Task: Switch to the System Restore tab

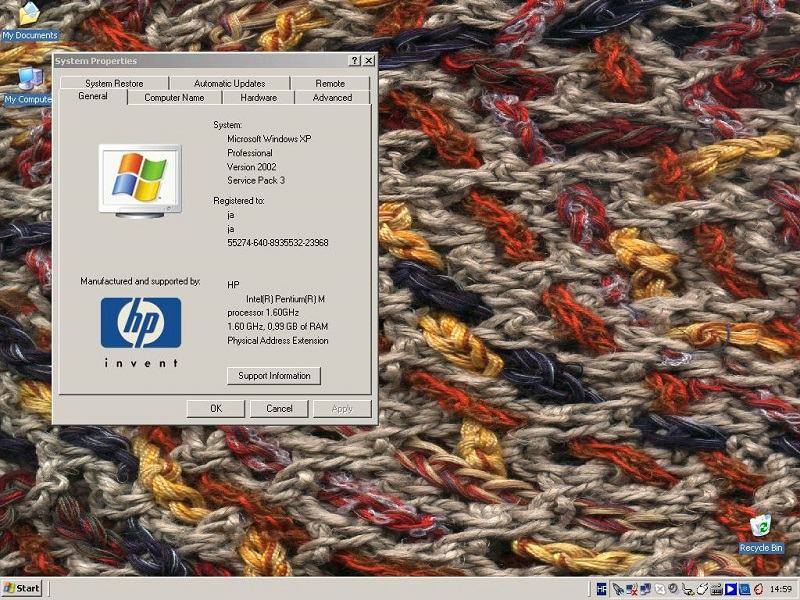Action: tap(113, 84)
